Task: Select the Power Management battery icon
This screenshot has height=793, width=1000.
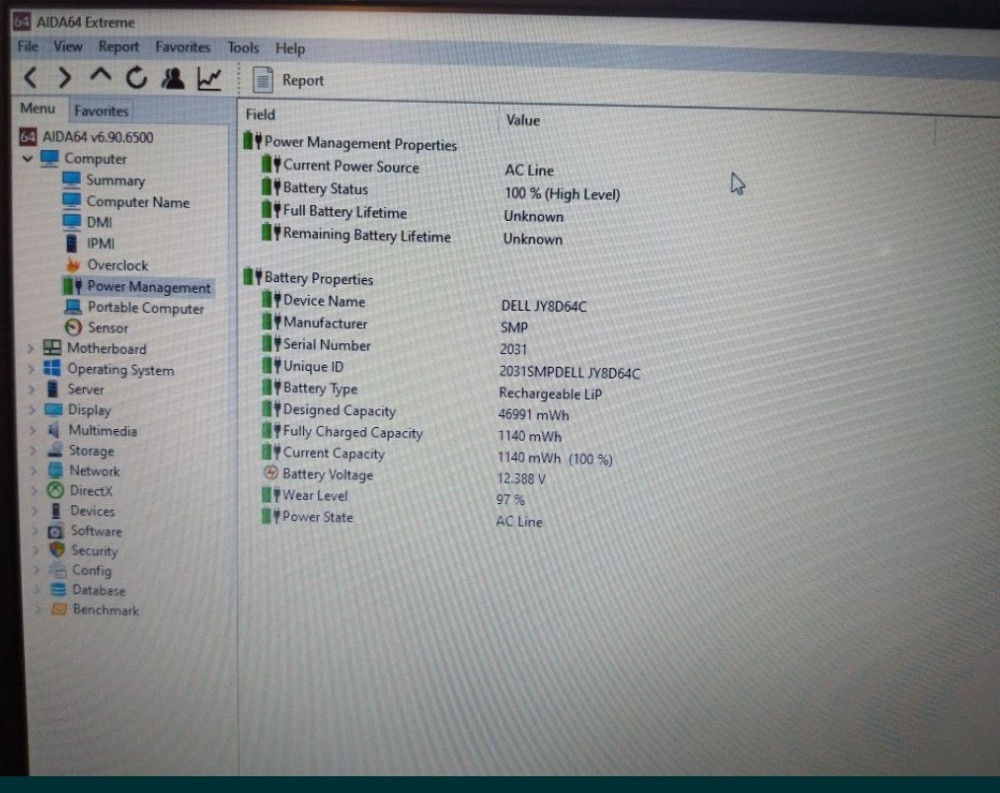Action: [69, 286]
